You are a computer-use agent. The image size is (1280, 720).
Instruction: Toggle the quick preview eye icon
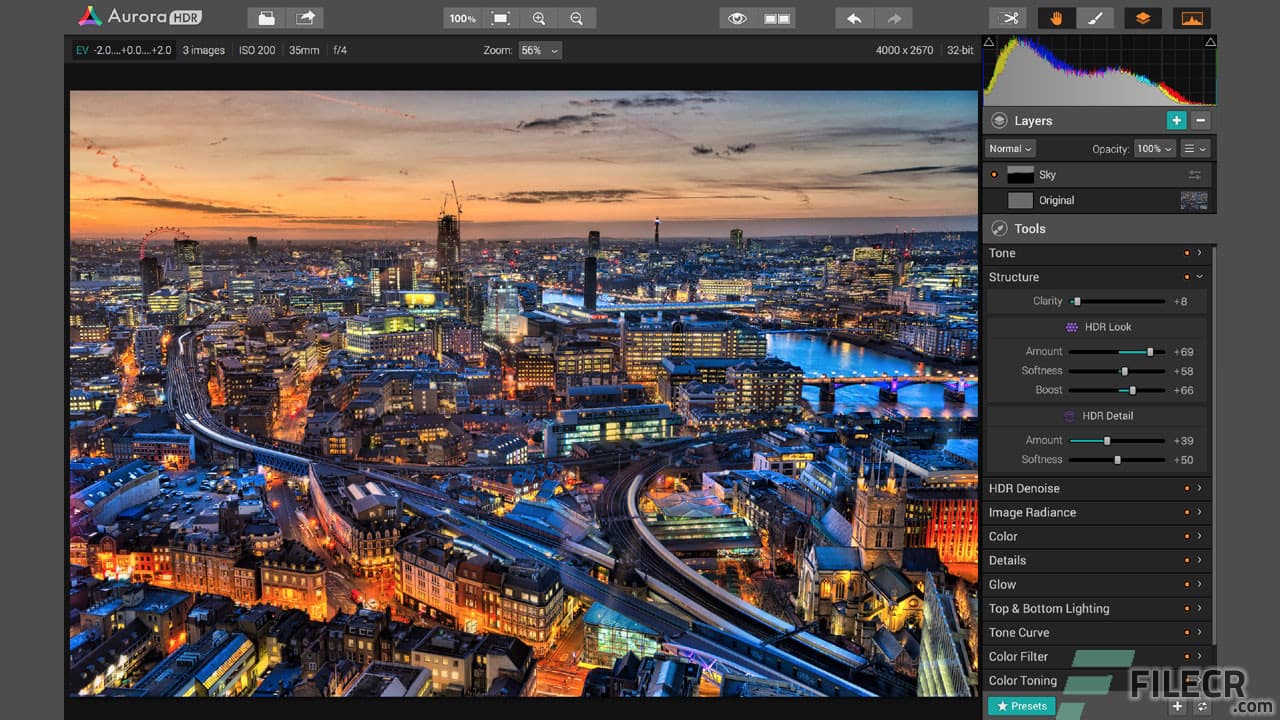736,17
